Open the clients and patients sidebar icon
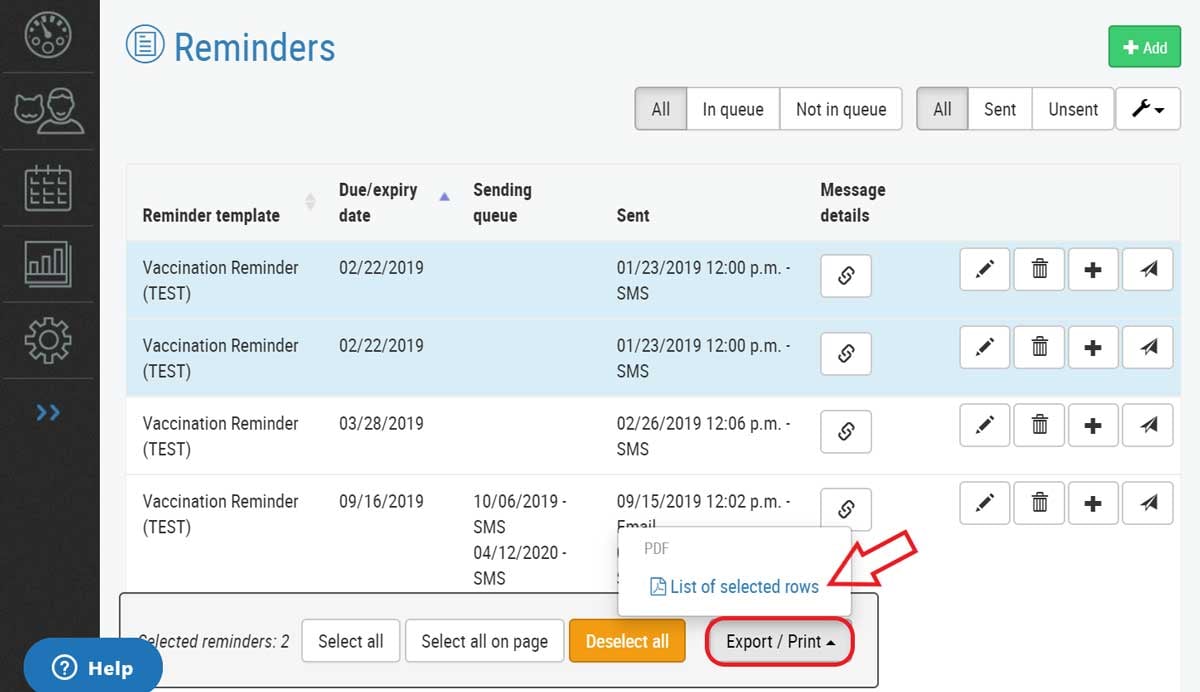 [48, 111]
